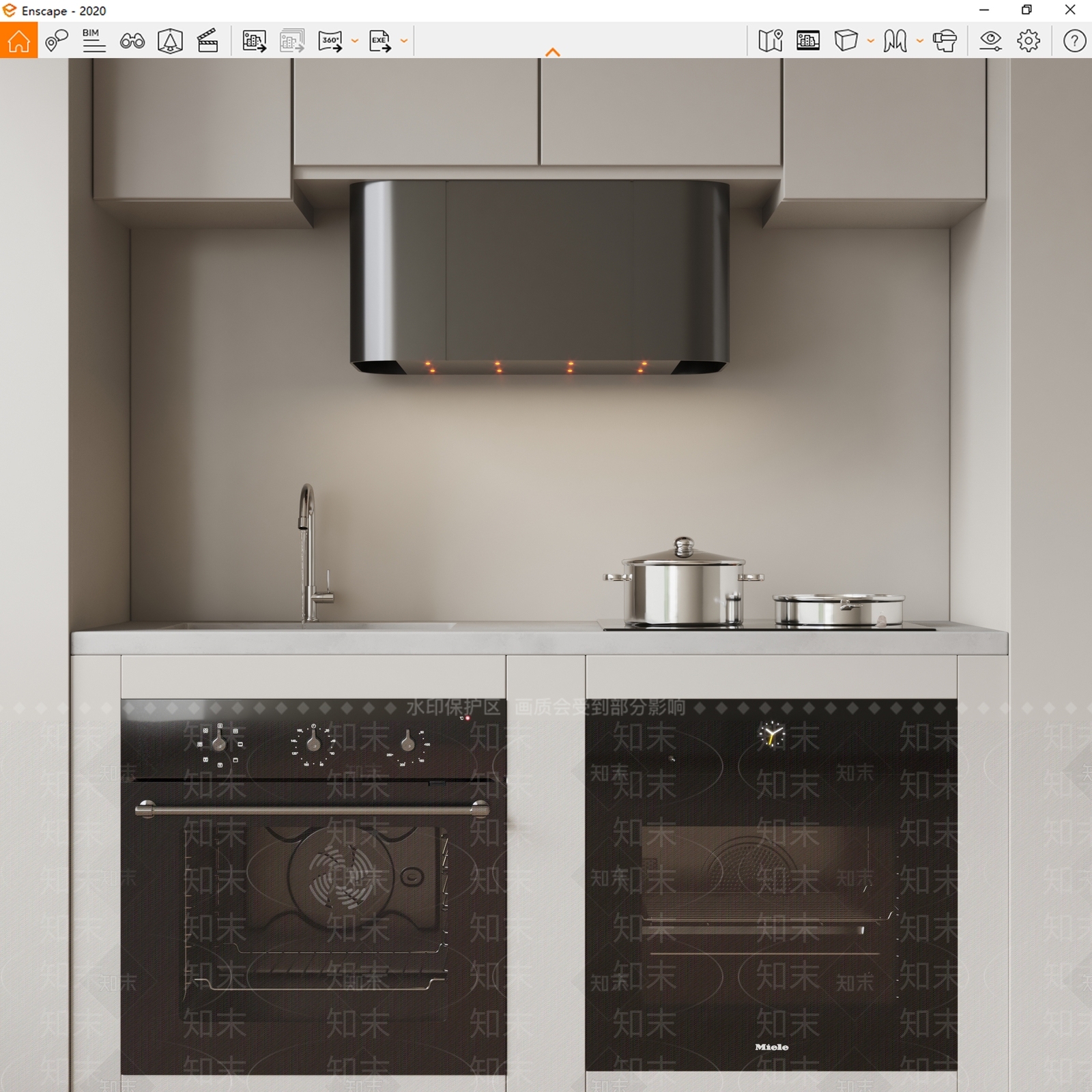1092x1092 pixels.
Task: Expand the navigation mode dropdown arrow
Action: [x=919, y=41]
